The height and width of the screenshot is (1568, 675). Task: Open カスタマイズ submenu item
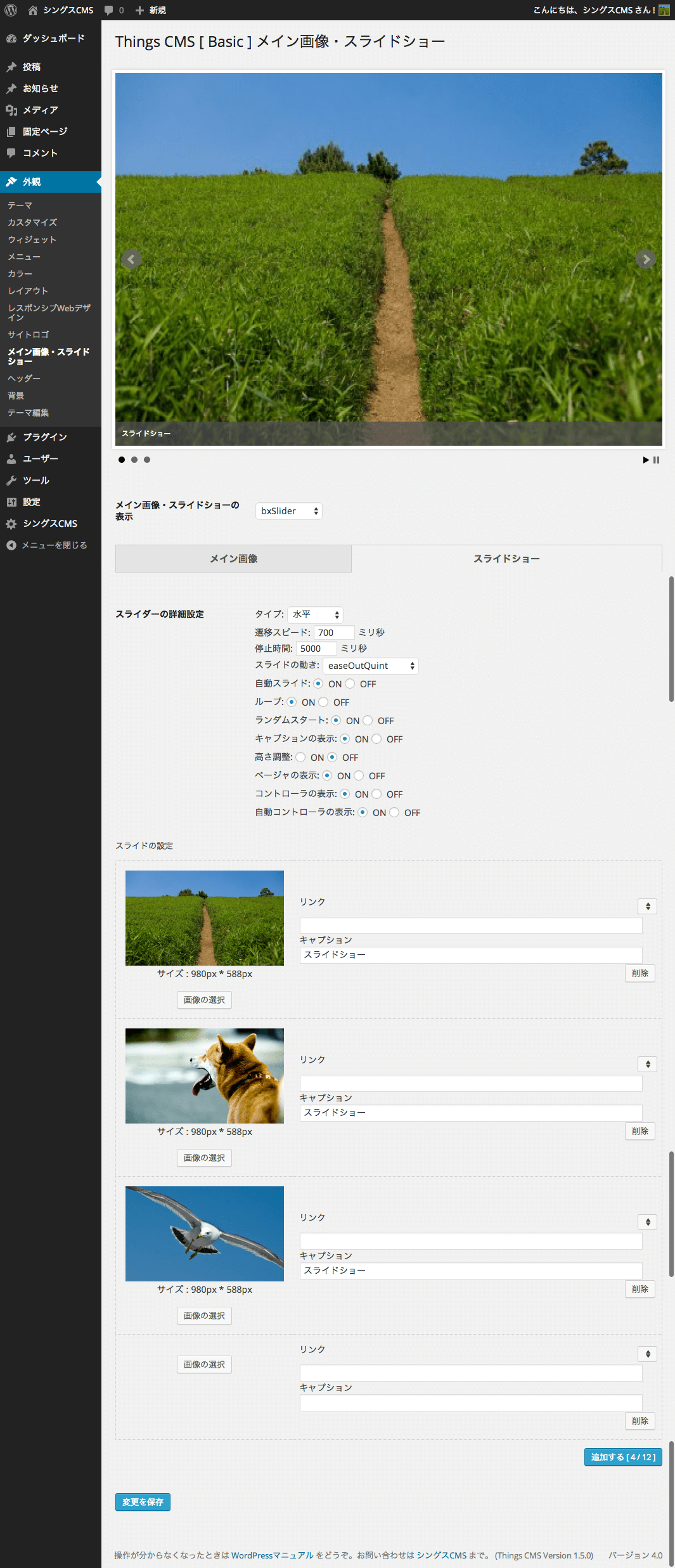point(32,223)
